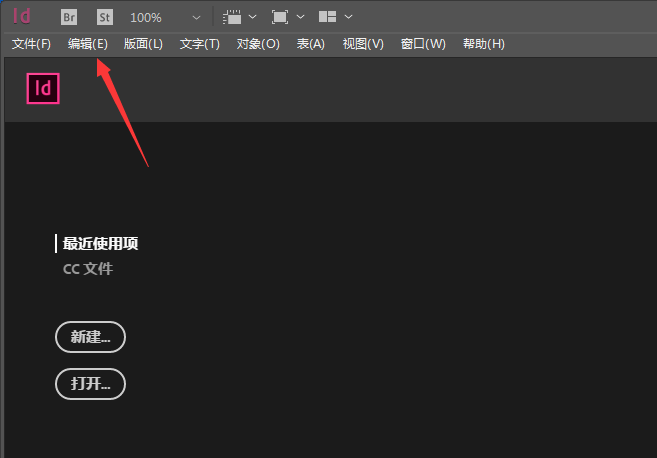Click the 打开... button

click(x=90, y=384)
